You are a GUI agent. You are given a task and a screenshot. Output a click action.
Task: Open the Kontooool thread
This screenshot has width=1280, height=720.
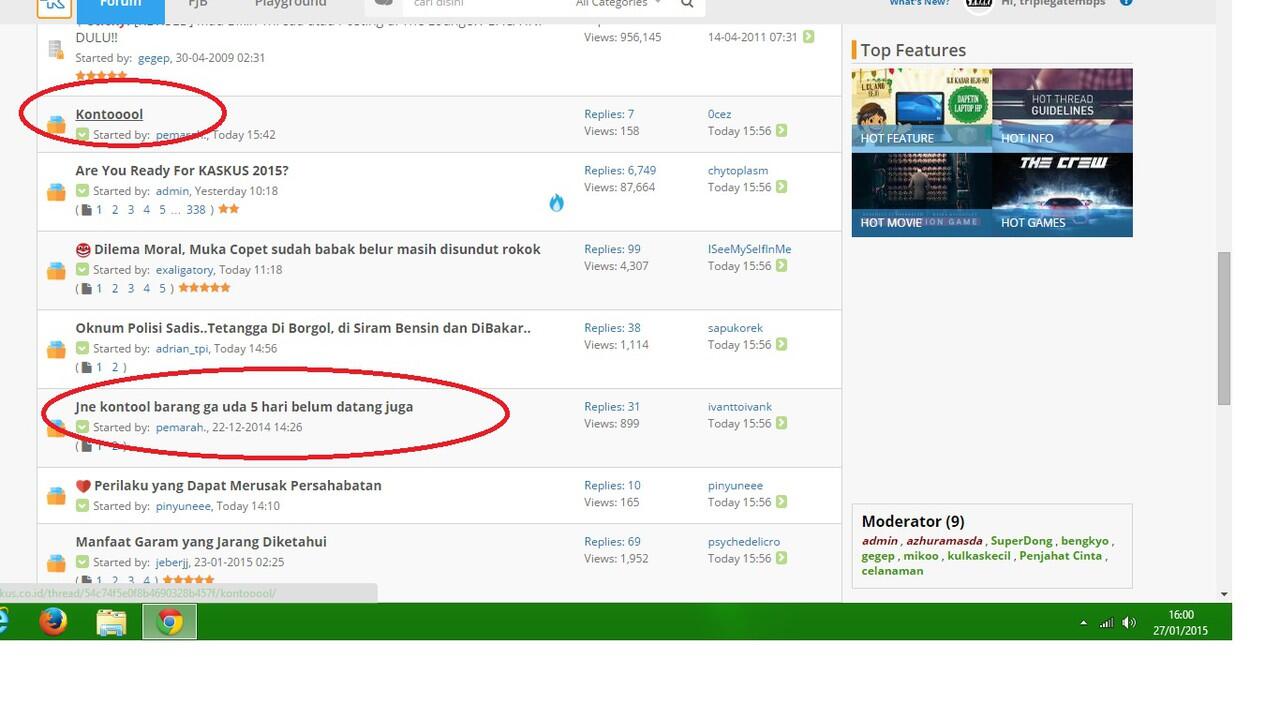109,114
